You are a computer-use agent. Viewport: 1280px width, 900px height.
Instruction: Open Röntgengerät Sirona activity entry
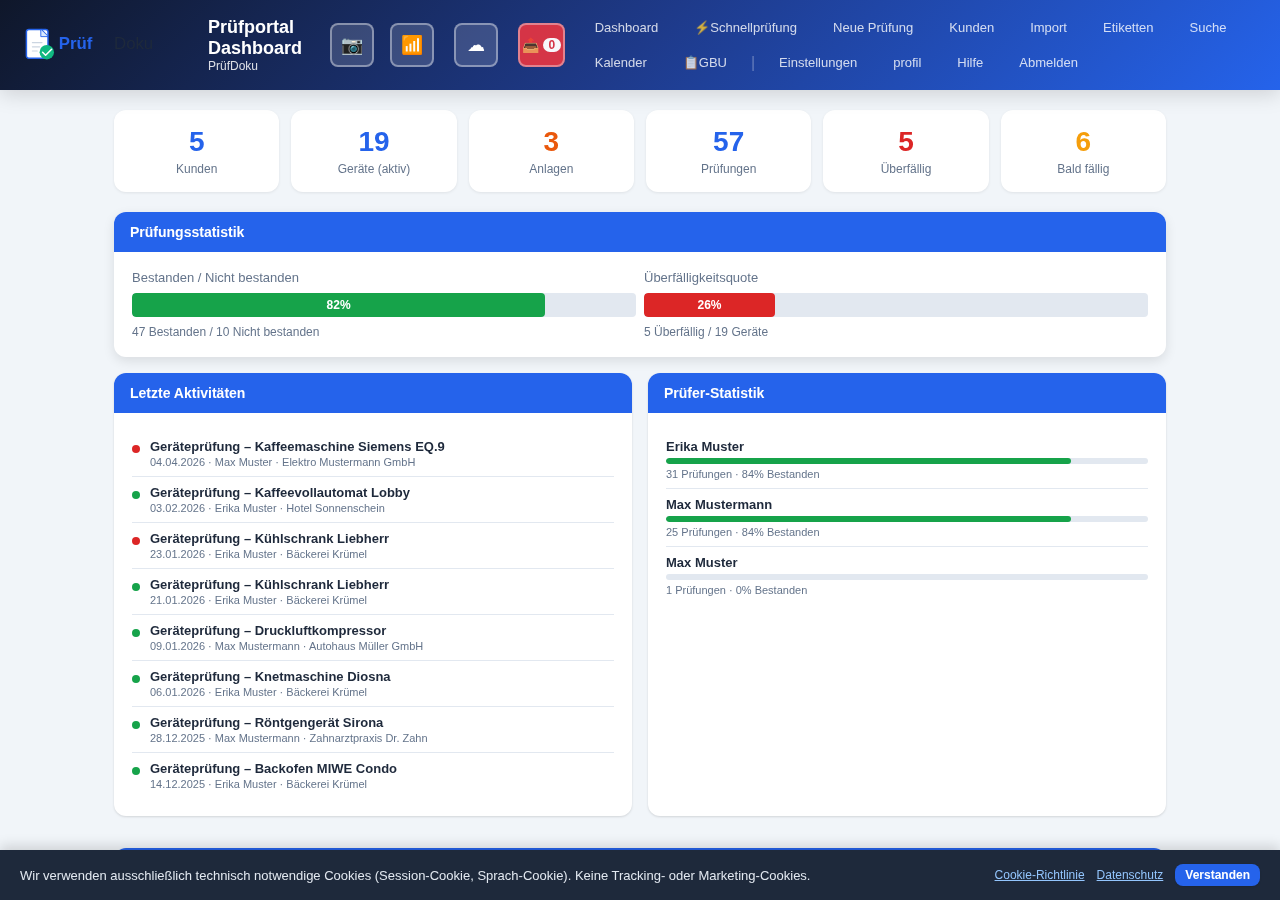click(x=373, y=730)
